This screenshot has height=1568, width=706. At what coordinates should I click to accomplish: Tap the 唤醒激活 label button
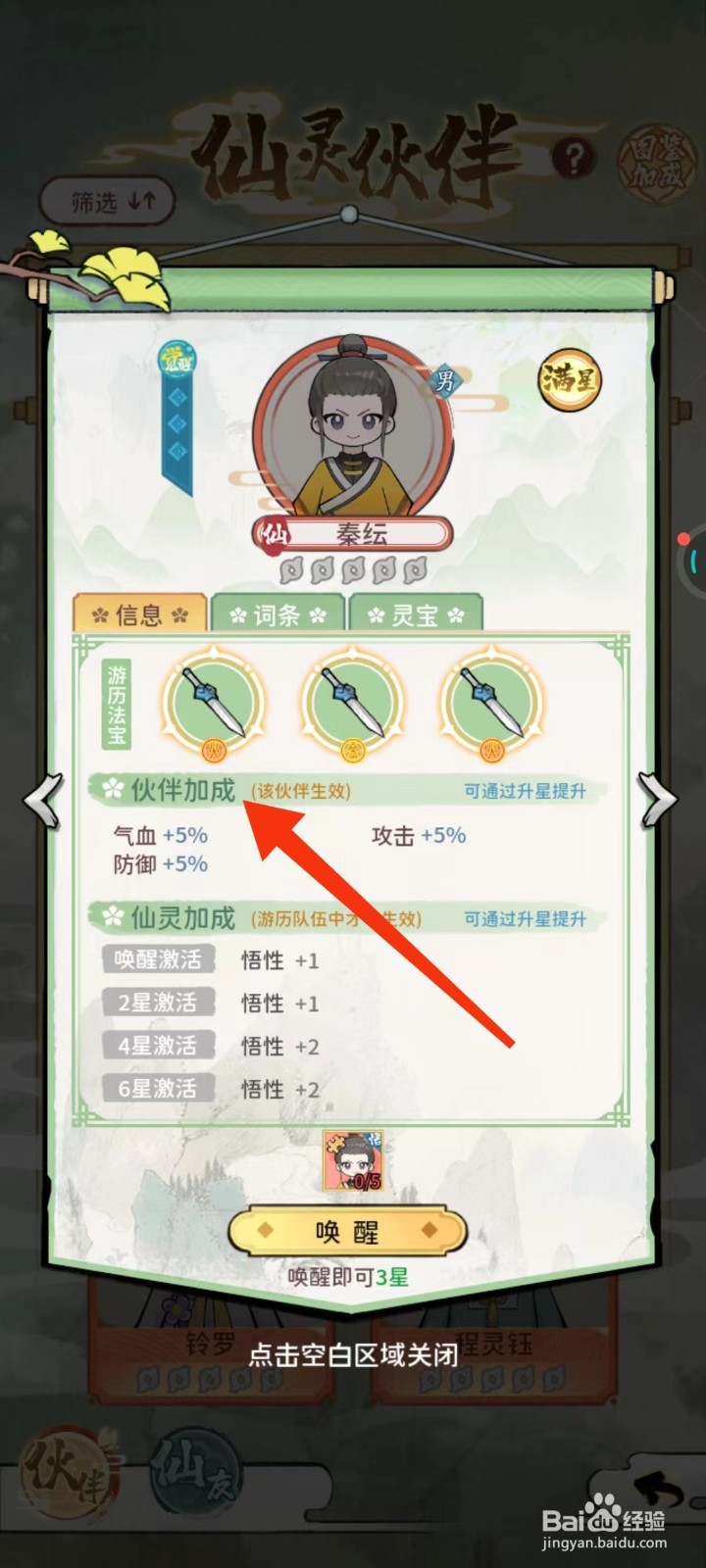pos(158,959)
